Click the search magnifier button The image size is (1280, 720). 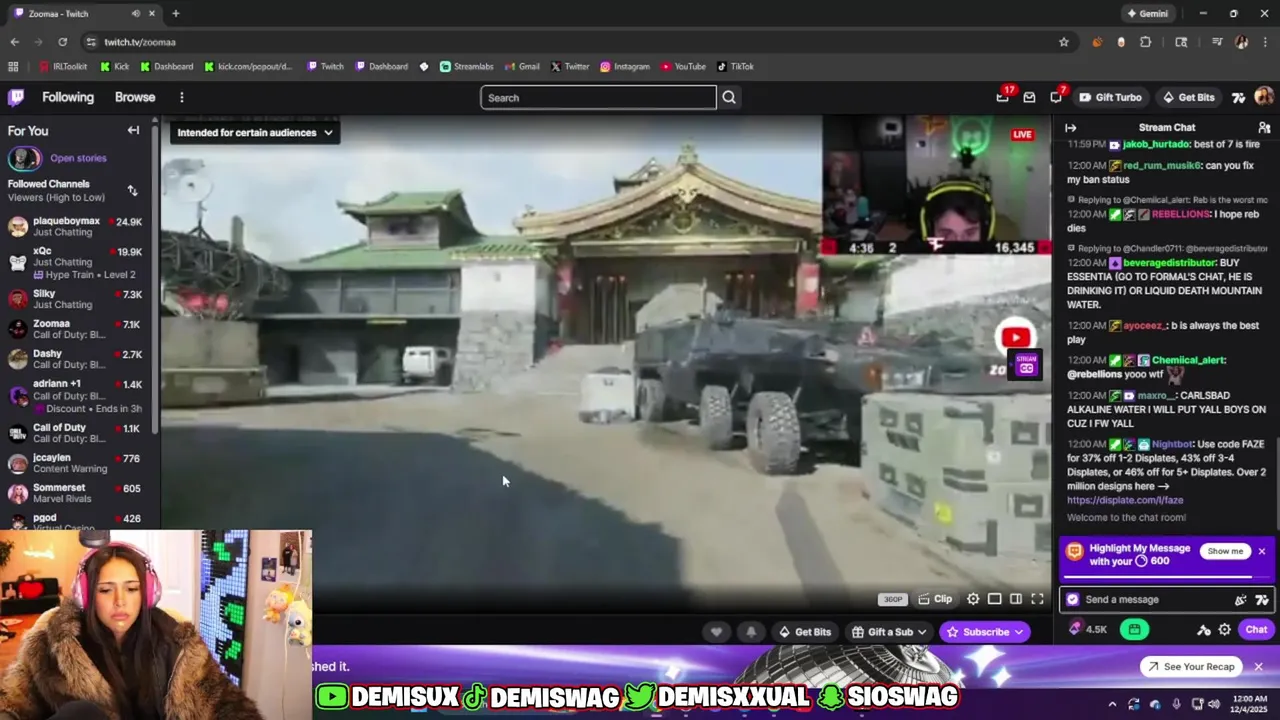tap(729, 97)
